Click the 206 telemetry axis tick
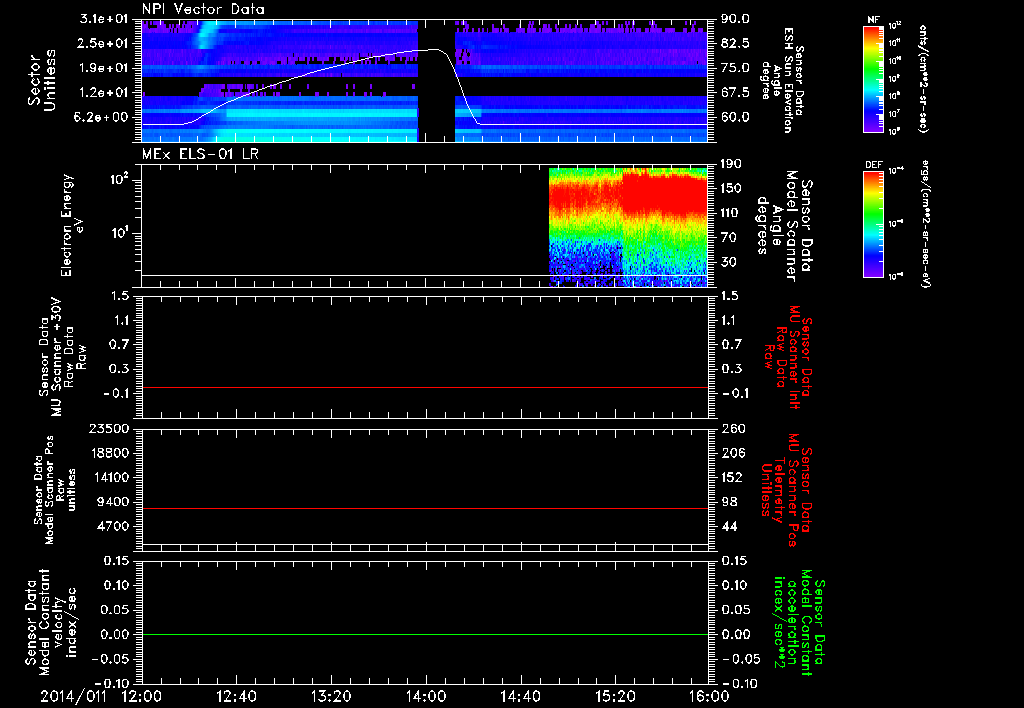Viewport: 1024px width, 708px height. (733, 453)
